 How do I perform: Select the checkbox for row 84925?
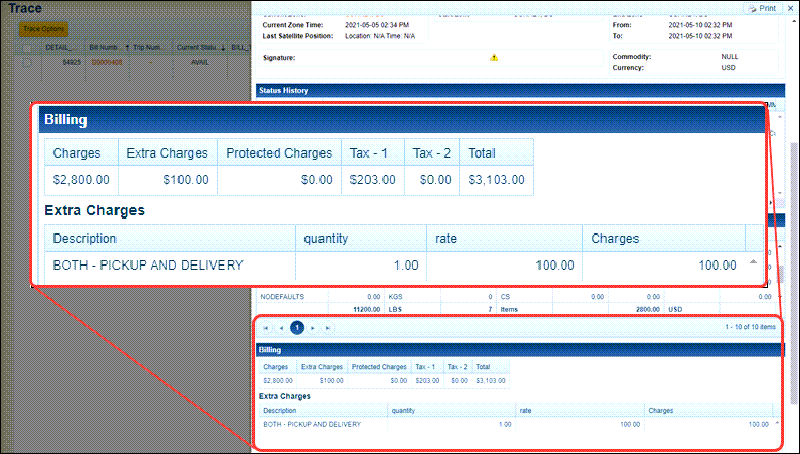coord(27,62)
